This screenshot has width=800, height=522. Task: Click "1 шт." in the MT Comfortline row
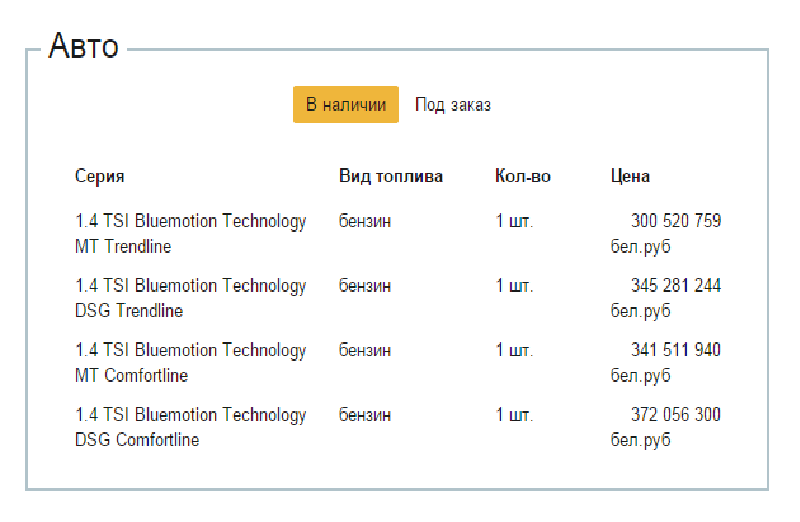tap(514, 350)
